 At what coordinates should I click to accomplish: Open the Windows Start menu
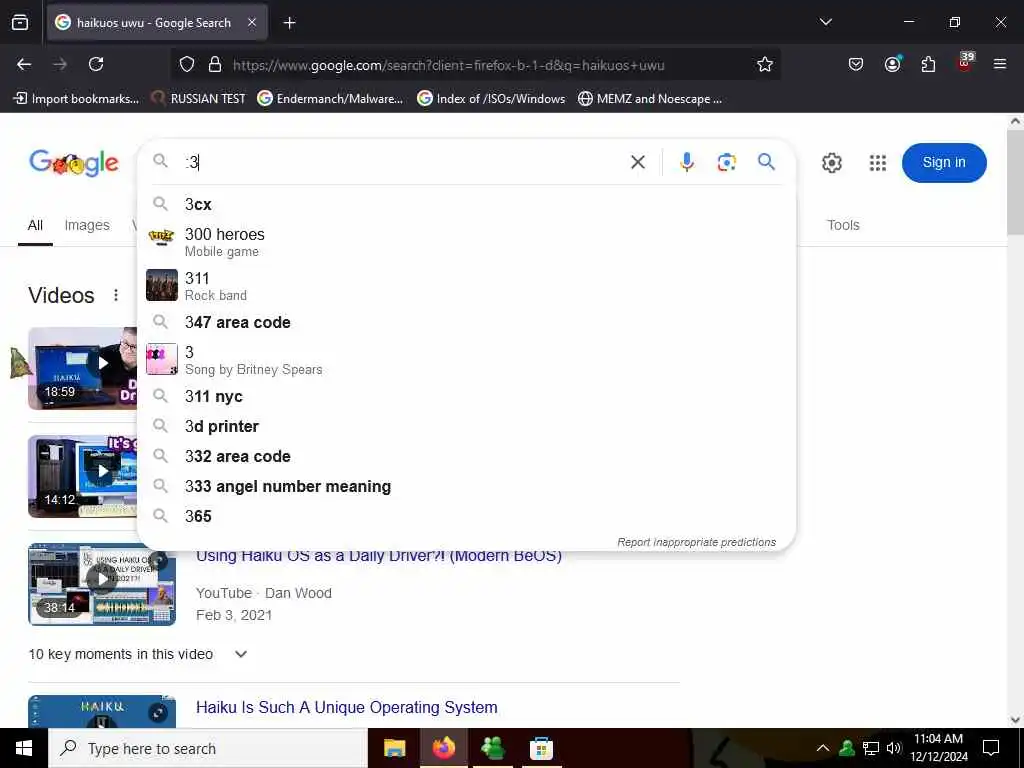pos(24,748)
